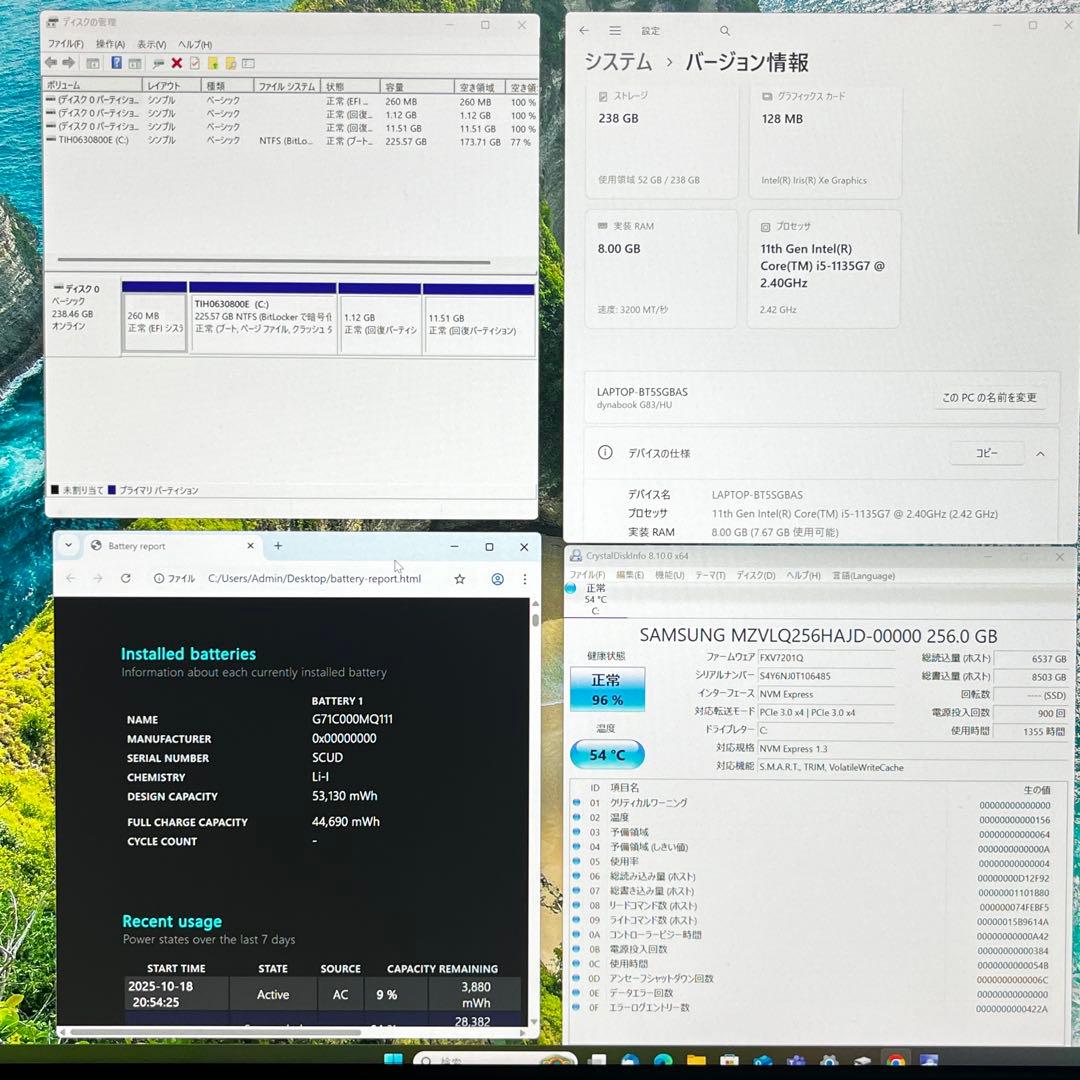Open the Chrome tab search dropdown arrow

click(68, 546)
